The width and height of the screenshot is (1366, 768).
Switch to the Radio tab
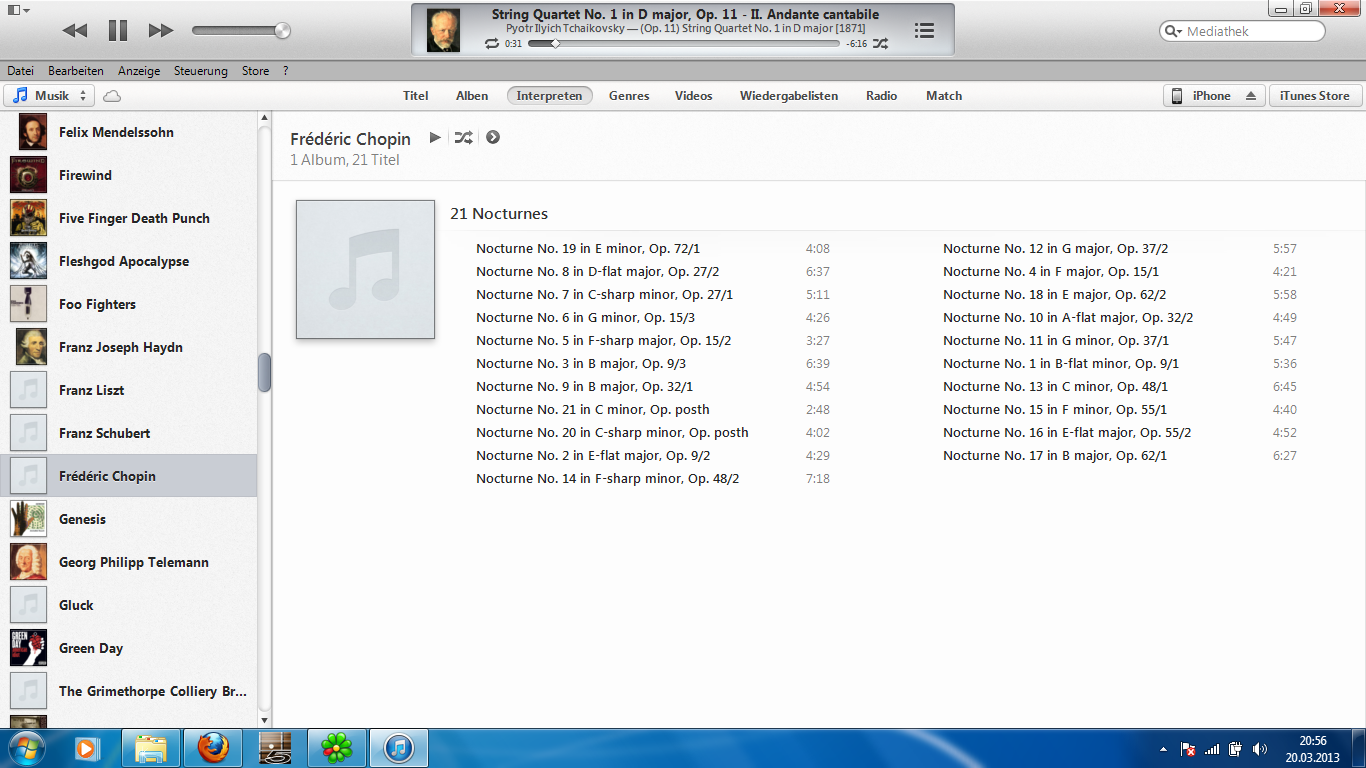click(881, 96)
